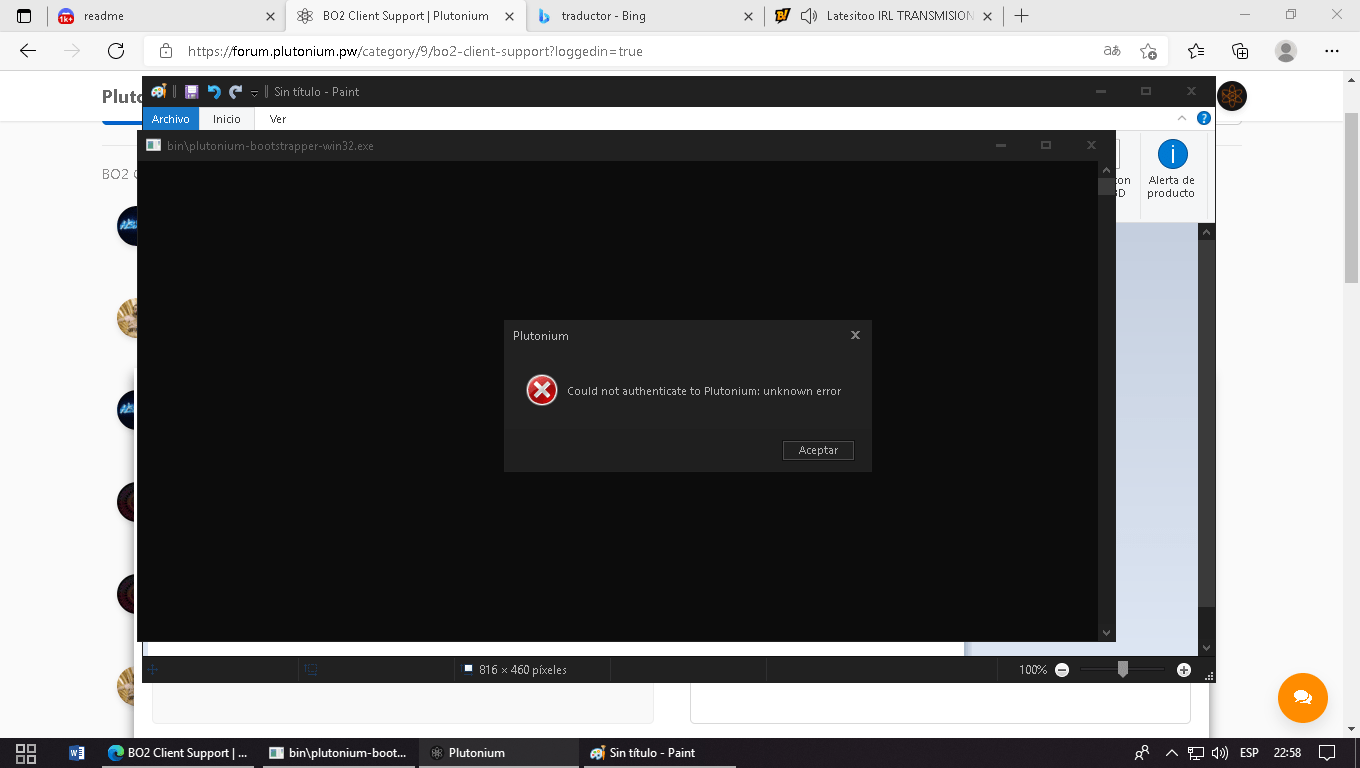Collapse the Paint ribbon with the chevron
This screenshot has width=1360, height=768.
point(1182,118)
